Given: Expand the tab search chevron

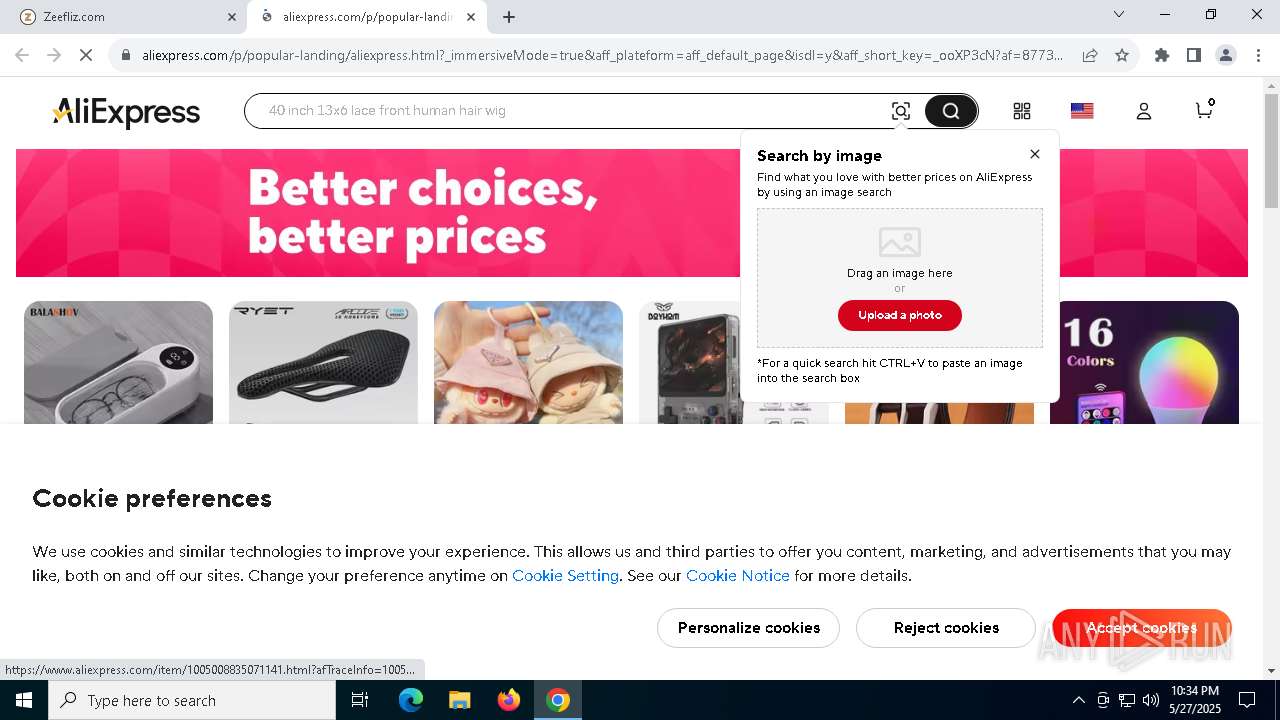Looking at the screenshot, I should pyautogui.click(x=1119, y=14).
